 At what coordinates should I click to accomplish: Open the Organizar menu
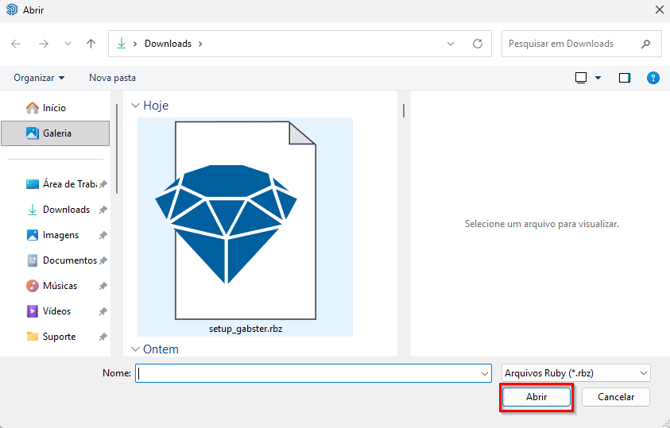tap(39, 77)
